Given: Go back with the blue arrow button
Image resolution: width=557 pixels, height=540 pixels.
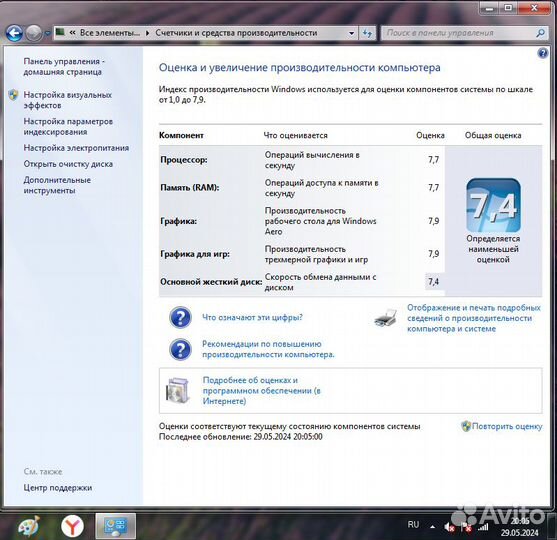Looking at the screenshot, I should click(14, 33).
